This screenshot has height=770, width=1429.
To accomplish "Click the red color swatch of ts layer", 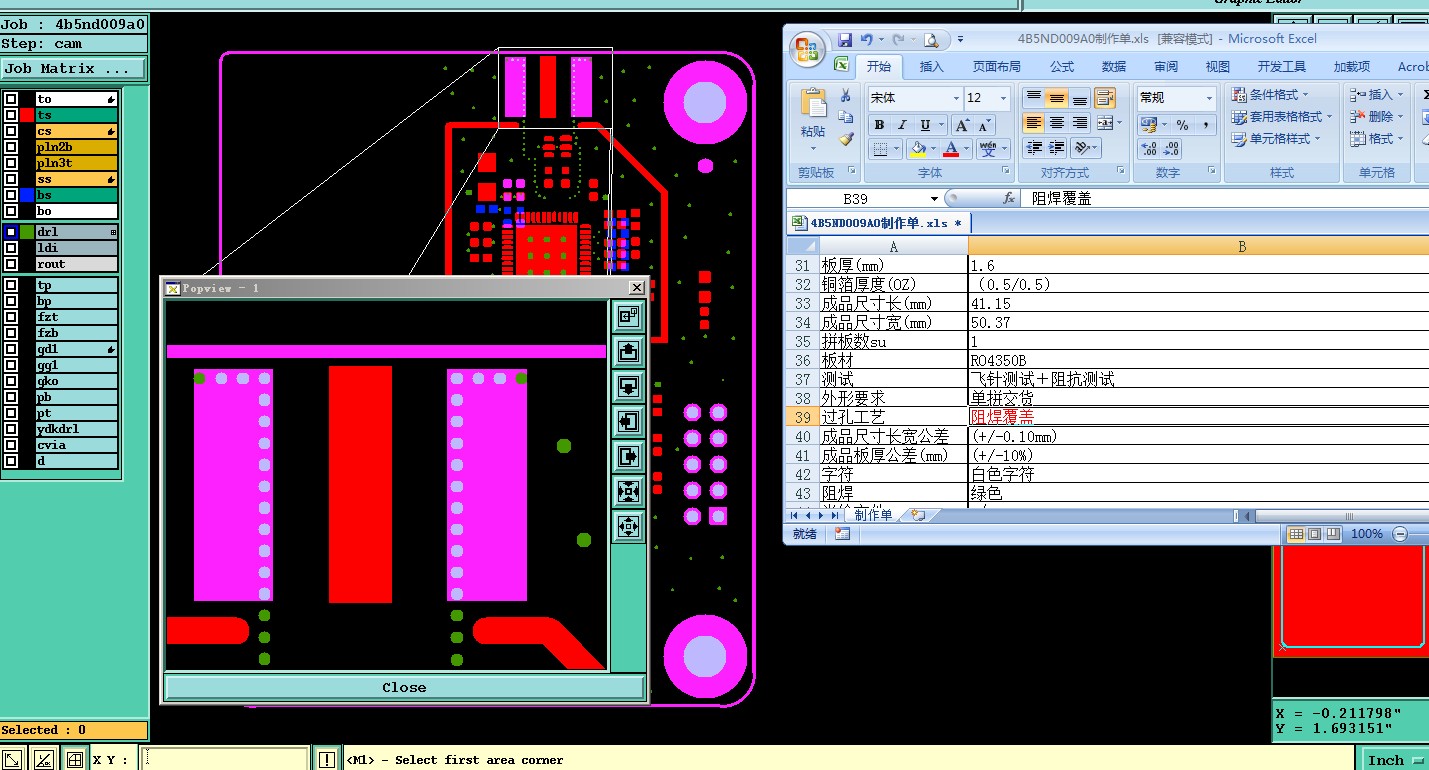I will (27, 115).
